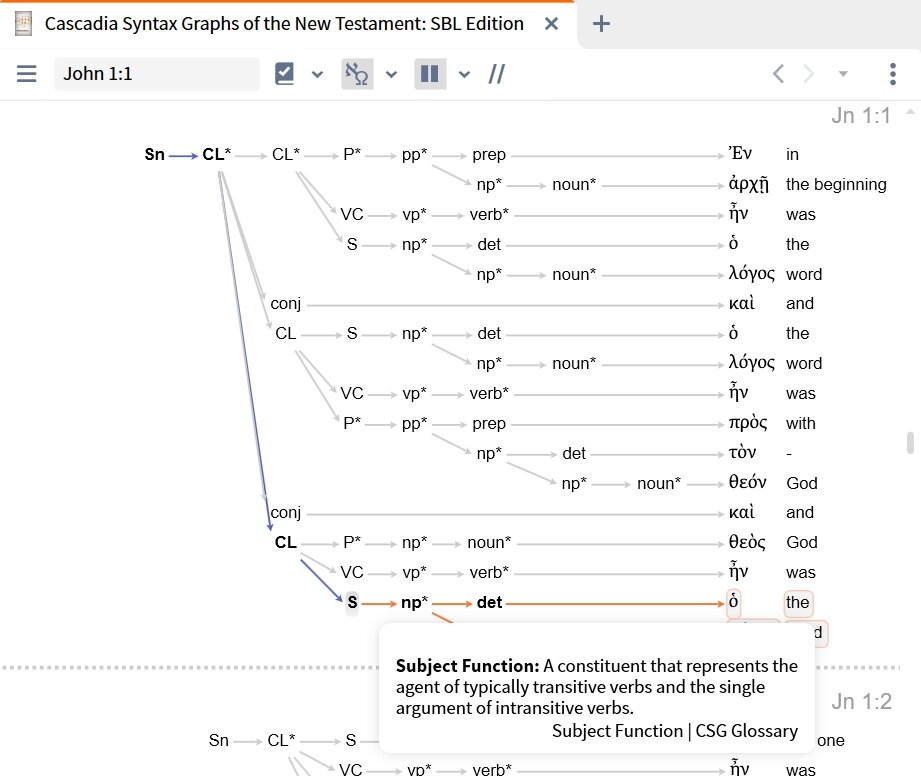921x776 pixels.
Task: Click the highlighted gloss 'the'
Action: 798,603
